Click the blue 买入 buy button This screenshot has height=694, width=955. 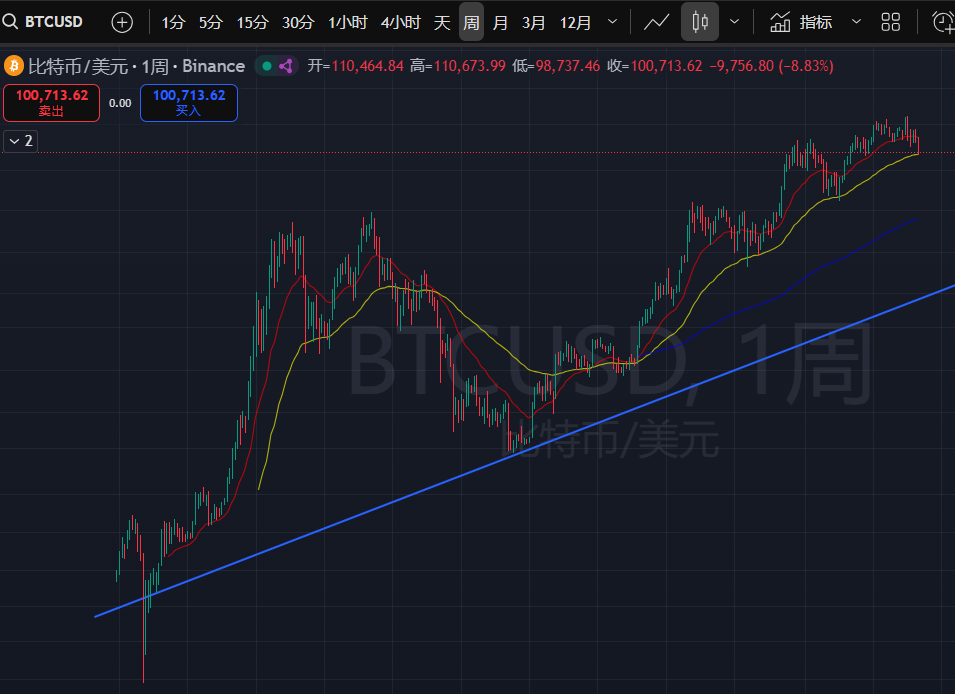tap(188, 102)
